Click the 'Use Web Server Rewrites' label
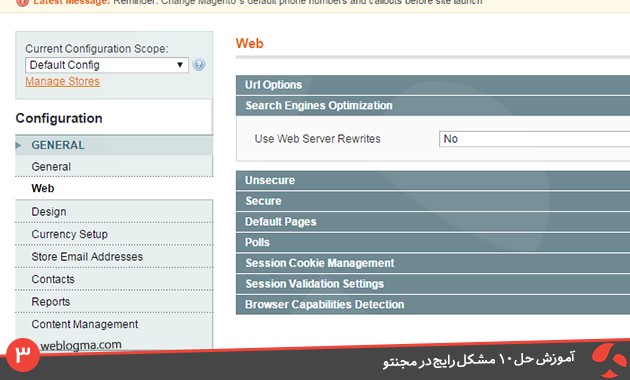 (x=317, y=139)
